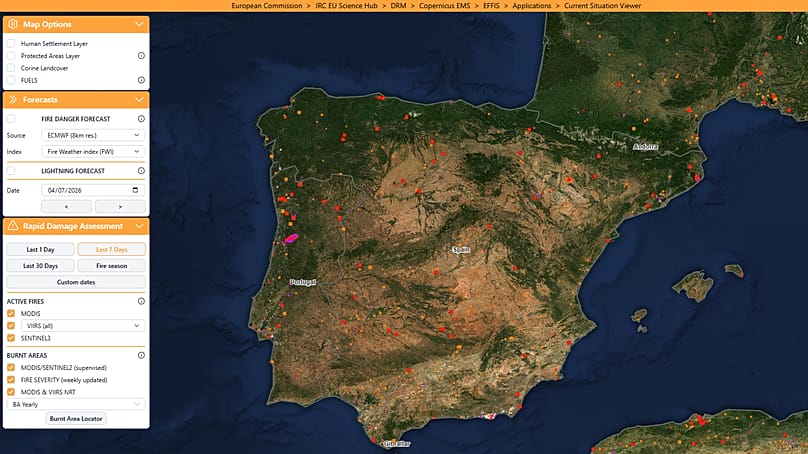Open the VIIRS (all) dropdown
Image resolution: width=808 pixels, height=454 pixels.
point(83,326)
